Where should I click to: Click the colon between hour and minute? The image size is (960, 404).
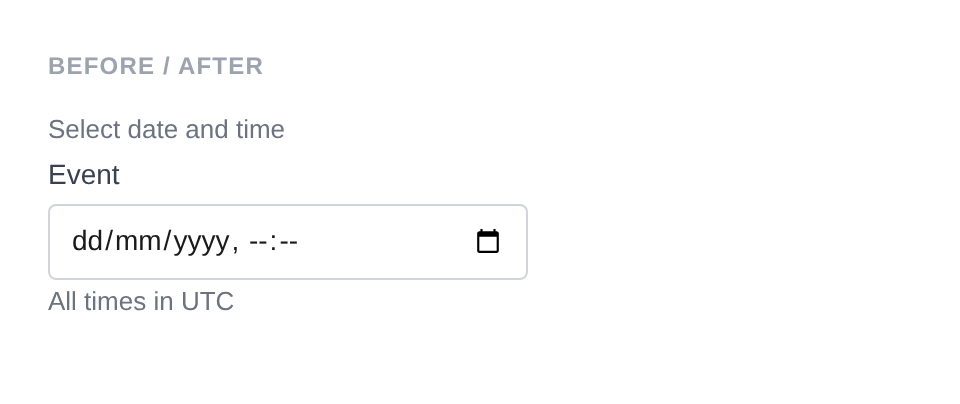coord(273,242)
